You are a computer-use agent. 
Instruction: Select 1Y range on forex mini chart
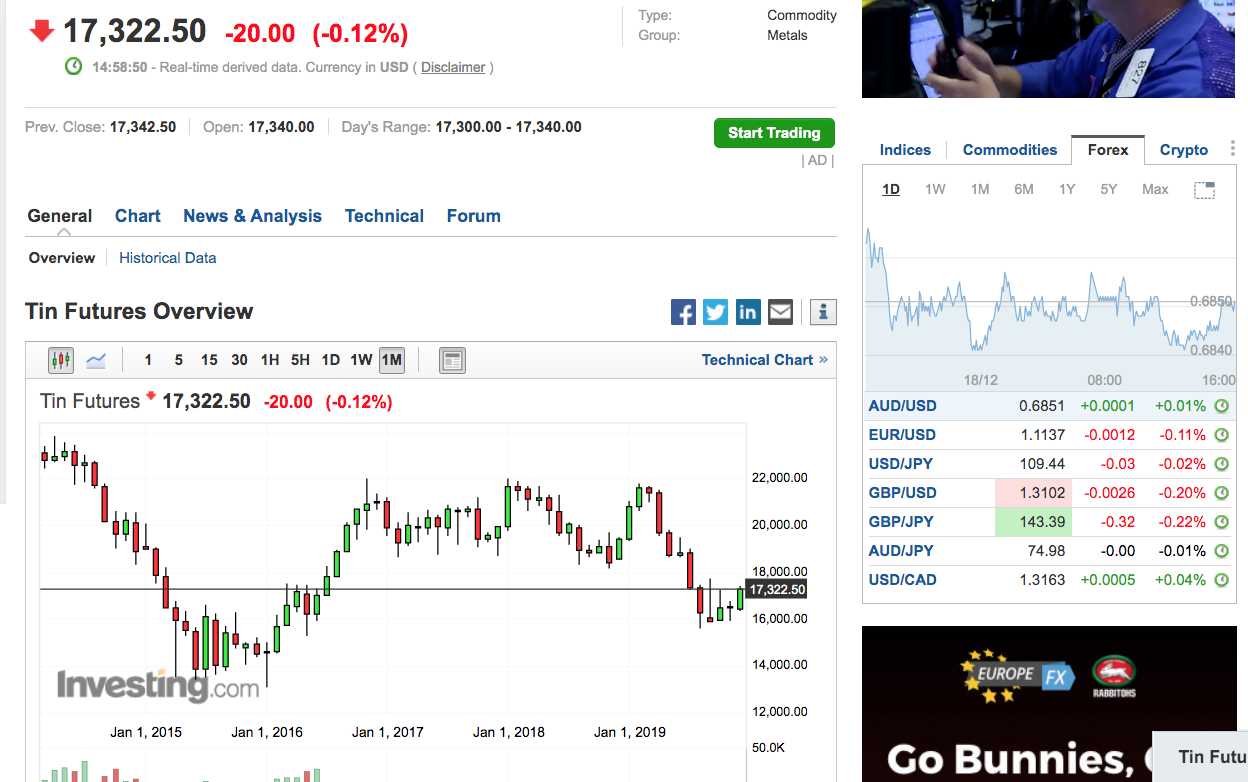click(x=1067, y=189)
